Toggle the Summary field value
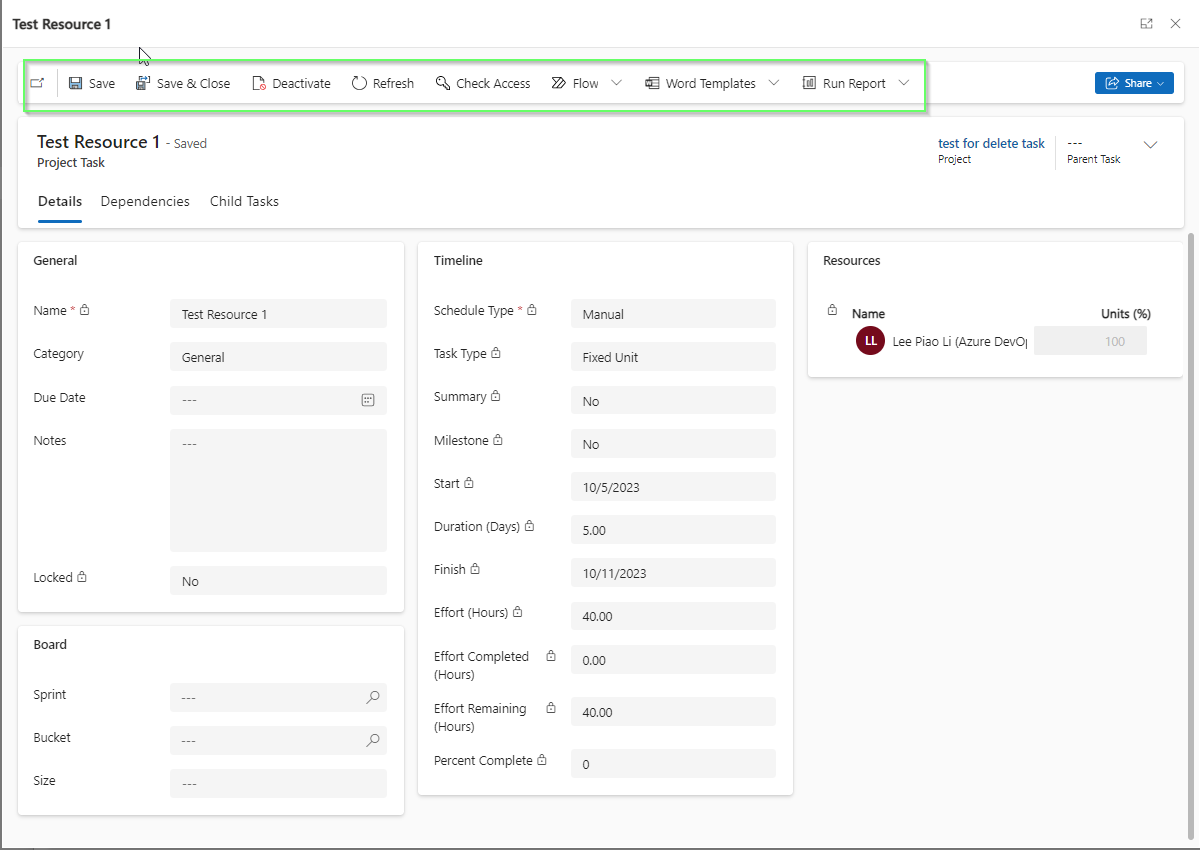 click(x=673, y=401)
